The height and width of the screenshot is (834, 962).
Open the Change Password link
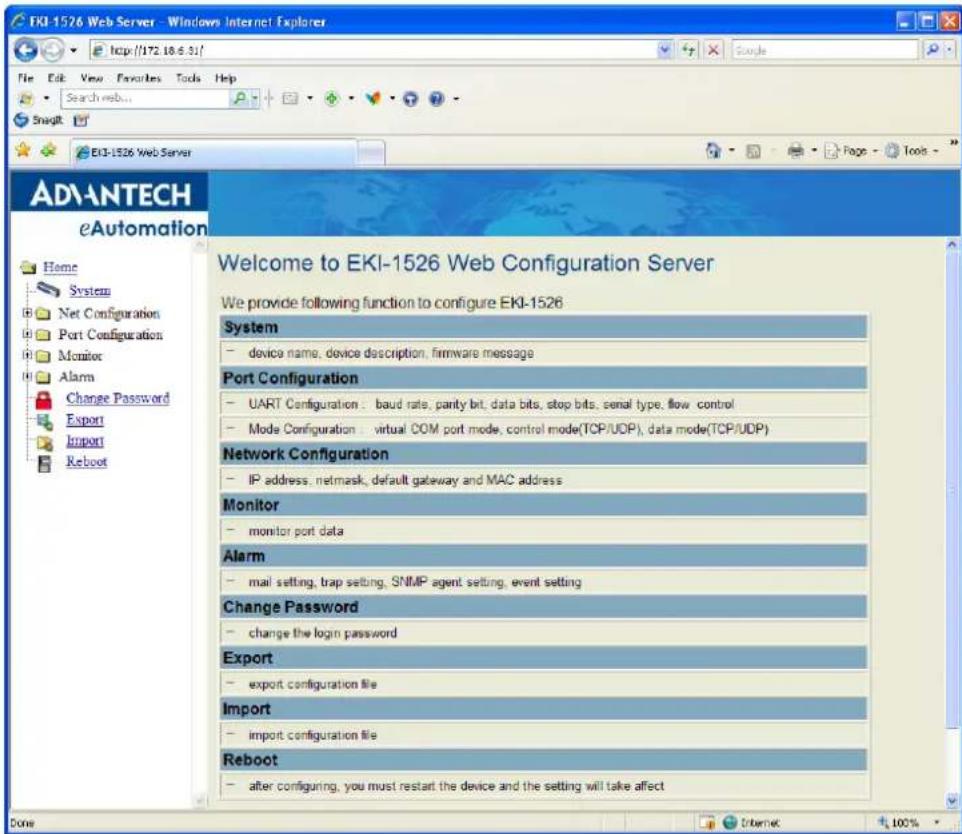coord(118,398)
